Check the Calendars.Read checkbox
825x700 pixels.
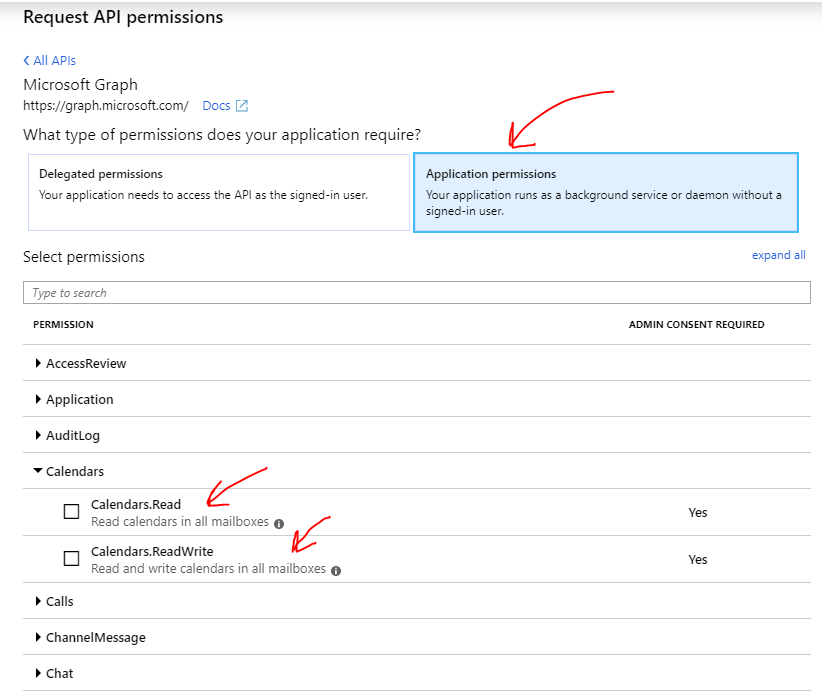click(72, 511)
